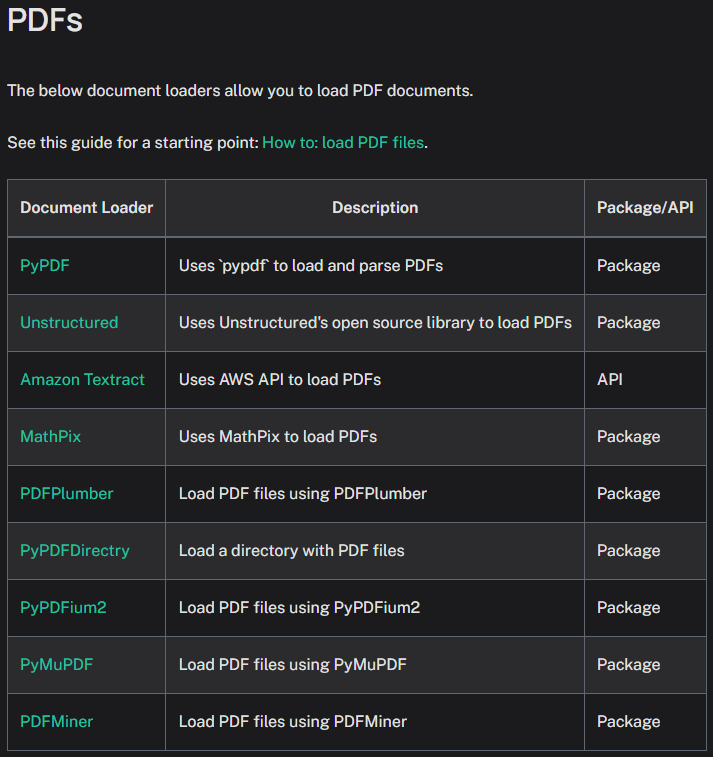Open the Amazon Textract loader page
Viewport: 713px width, 757px height.
pos(82,379)
